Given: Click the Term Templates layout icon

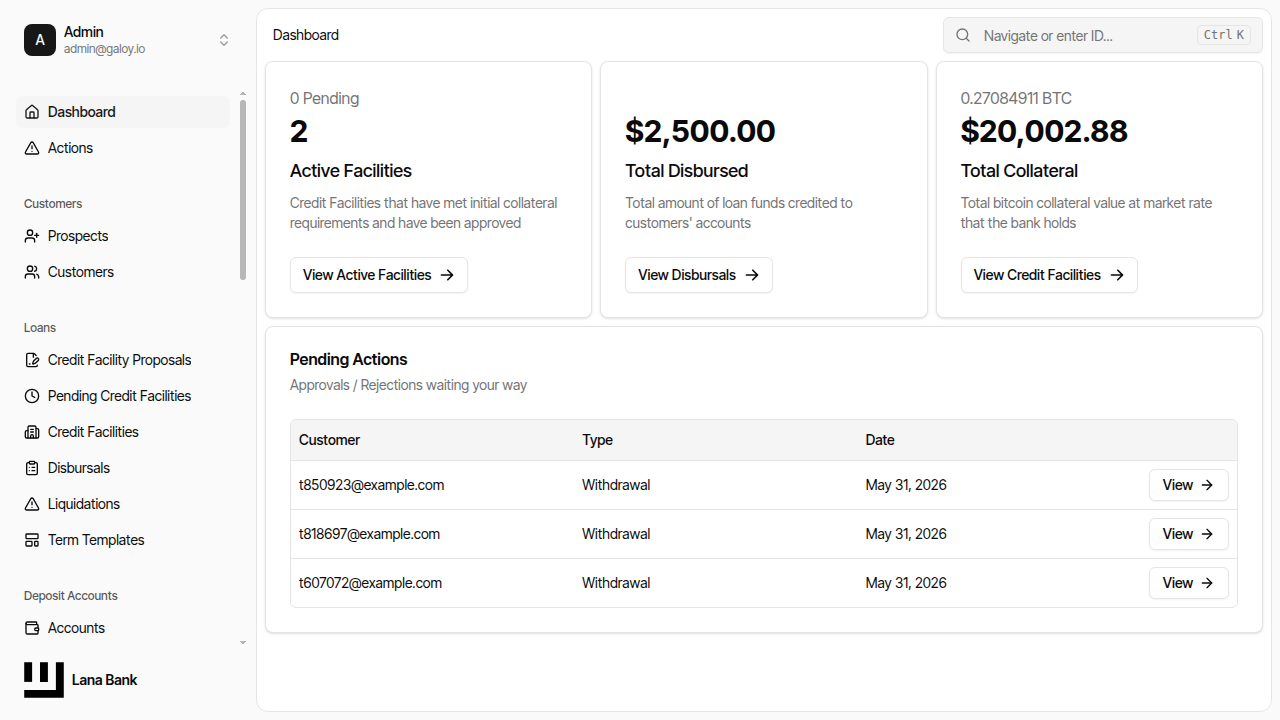Looking at the screenshot, I should pyautogui.click(x=32, y=540).
